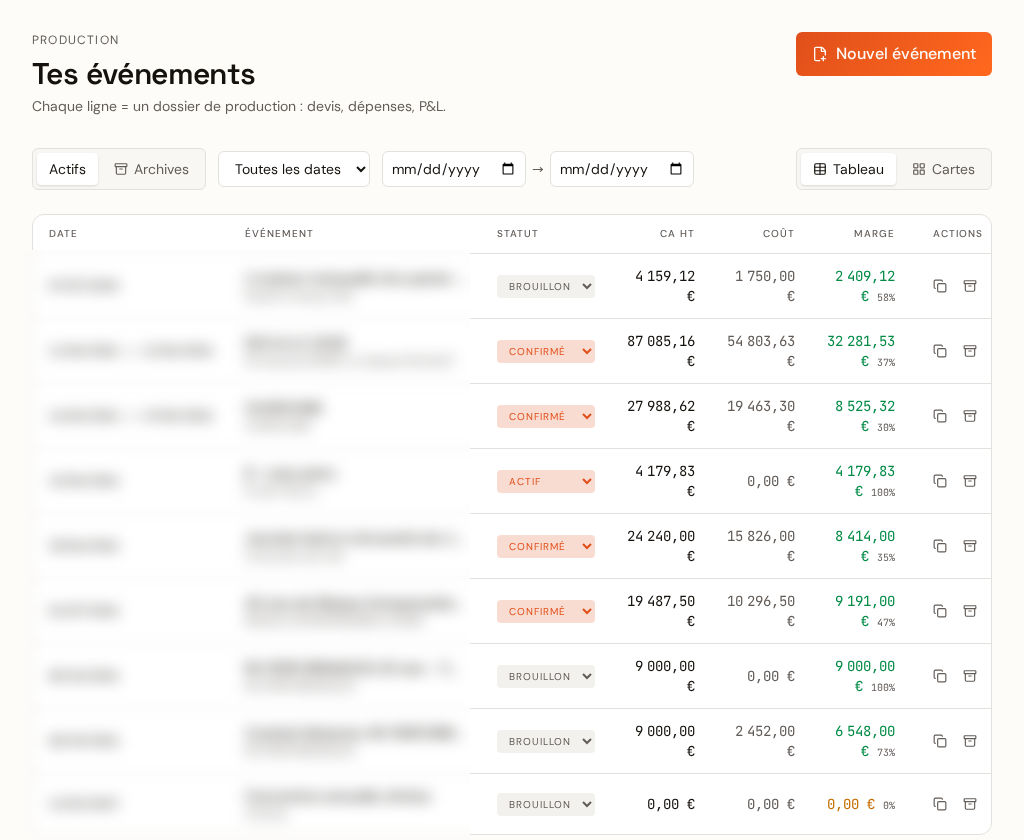Click the ÉVÉNEMENT column header
Screen dimensions: 1024x840
[x=279, y=234]
